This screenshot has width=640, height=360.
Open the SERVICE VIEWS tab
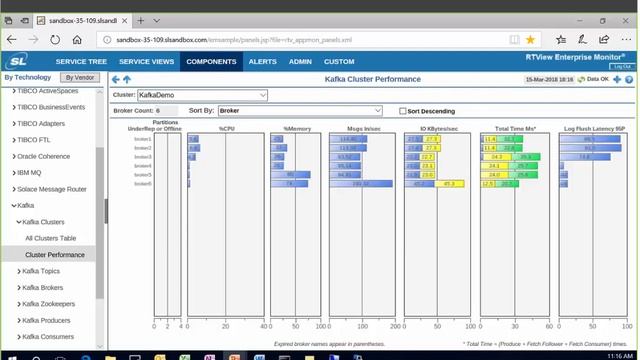[x=147, y=62]
